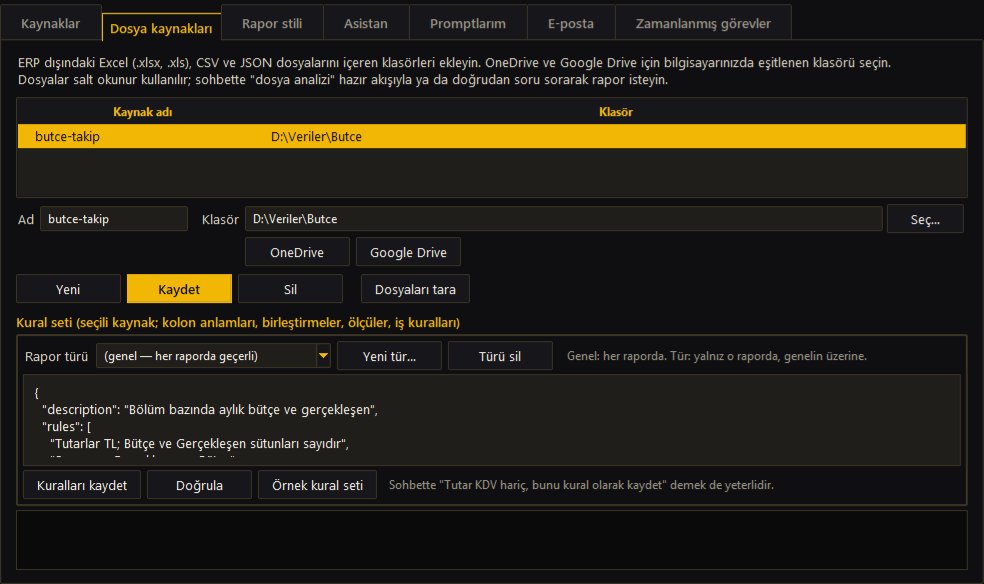Screen dimensions: 984x584
Task: Open the Rapor türü dropdown
Action: (x=213, y=356)
